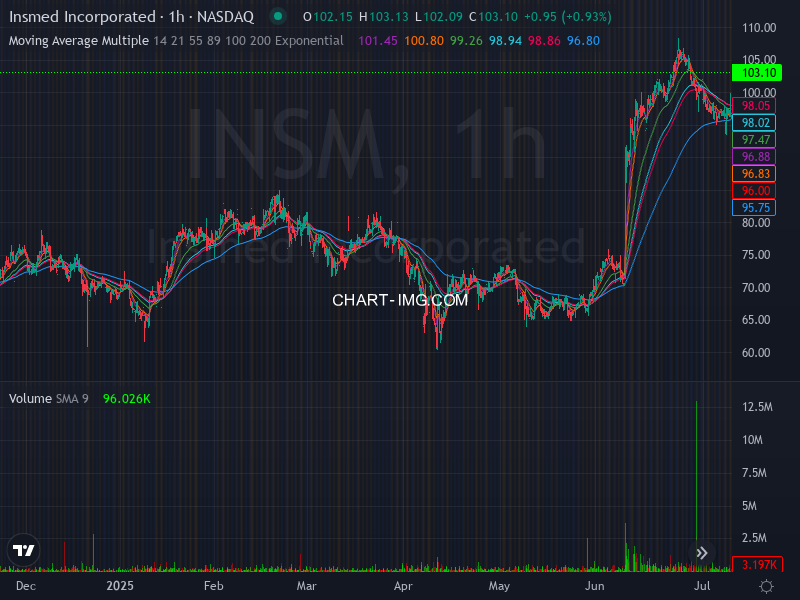The image size is (800, 600).
Task: Click the Dec label on time axis
Action: pyautogui.click(x=26, y=586)
